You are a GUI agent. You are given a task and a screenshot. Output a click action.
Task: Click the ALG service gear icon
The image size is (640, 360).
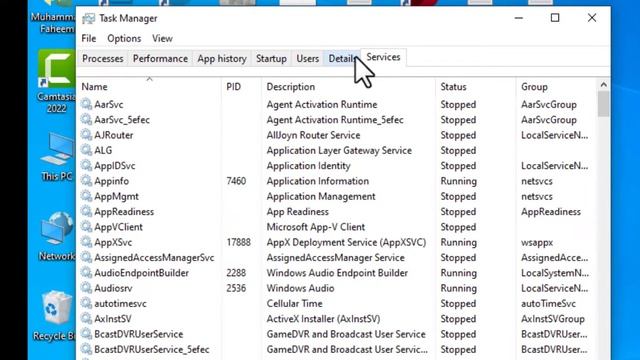tap(86, 150)
